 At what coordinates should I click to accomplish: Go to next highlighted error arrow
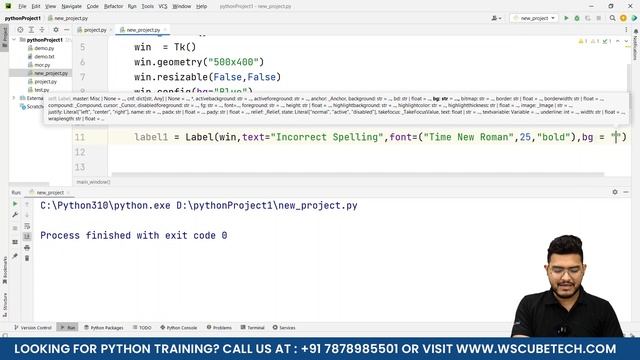click(626, 41)
